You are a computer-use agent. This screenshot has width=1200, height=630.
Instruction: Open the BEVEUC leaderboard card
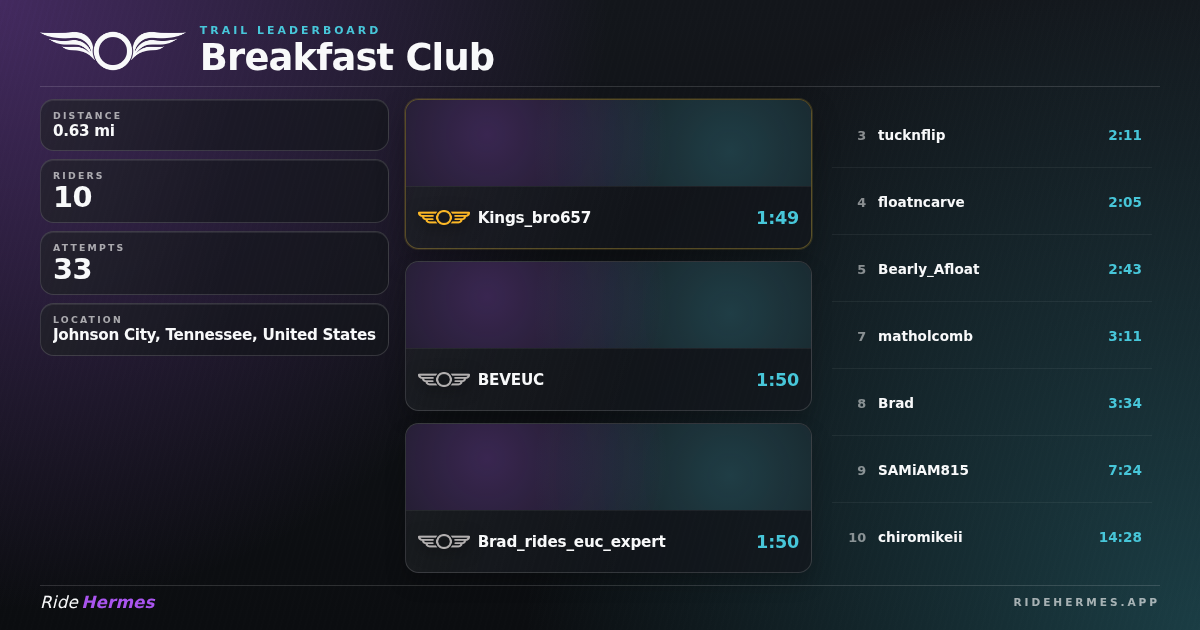[x=608, y=335]
